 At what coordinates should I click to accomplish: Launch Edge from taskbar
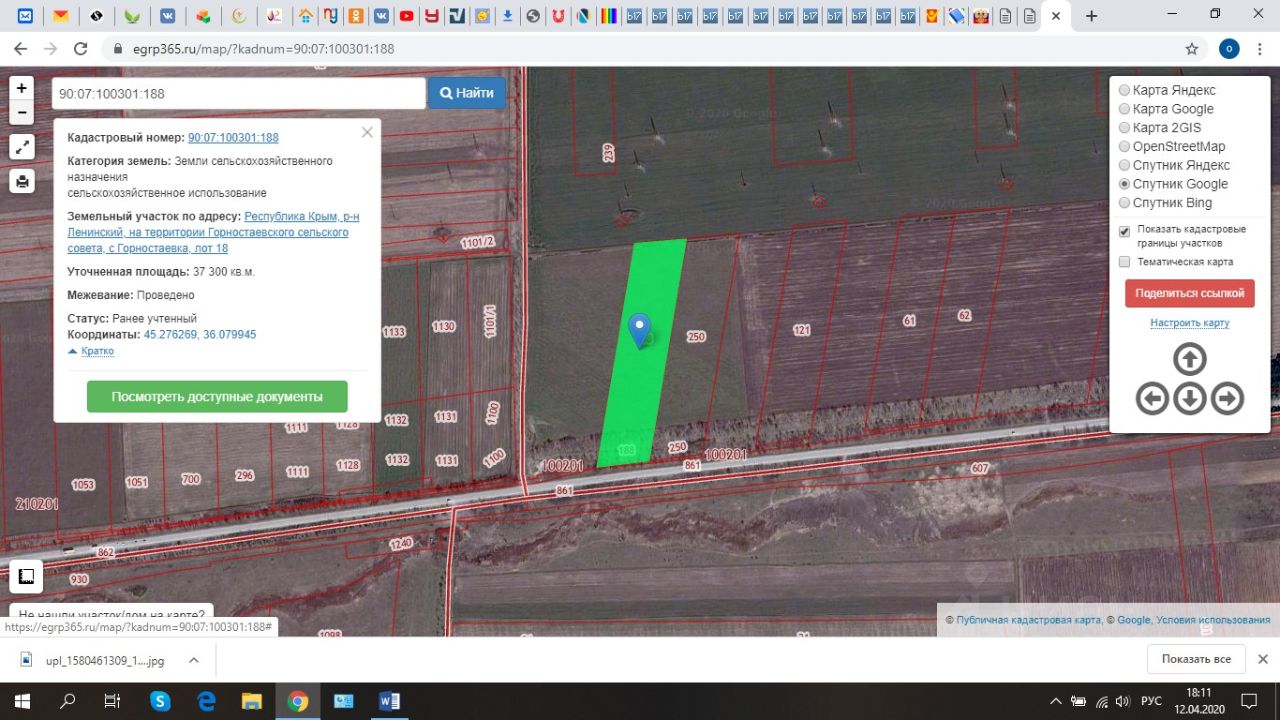[x=206, y=700]
